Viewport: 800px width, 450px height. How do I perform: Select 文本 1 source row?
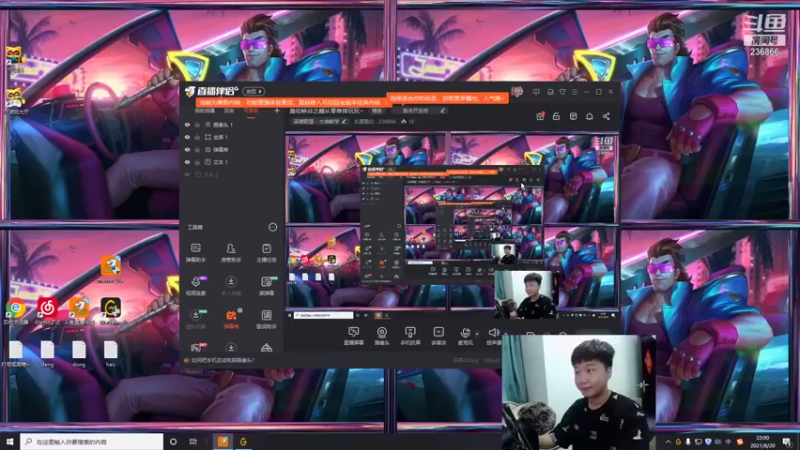click(x=233, y=162)
